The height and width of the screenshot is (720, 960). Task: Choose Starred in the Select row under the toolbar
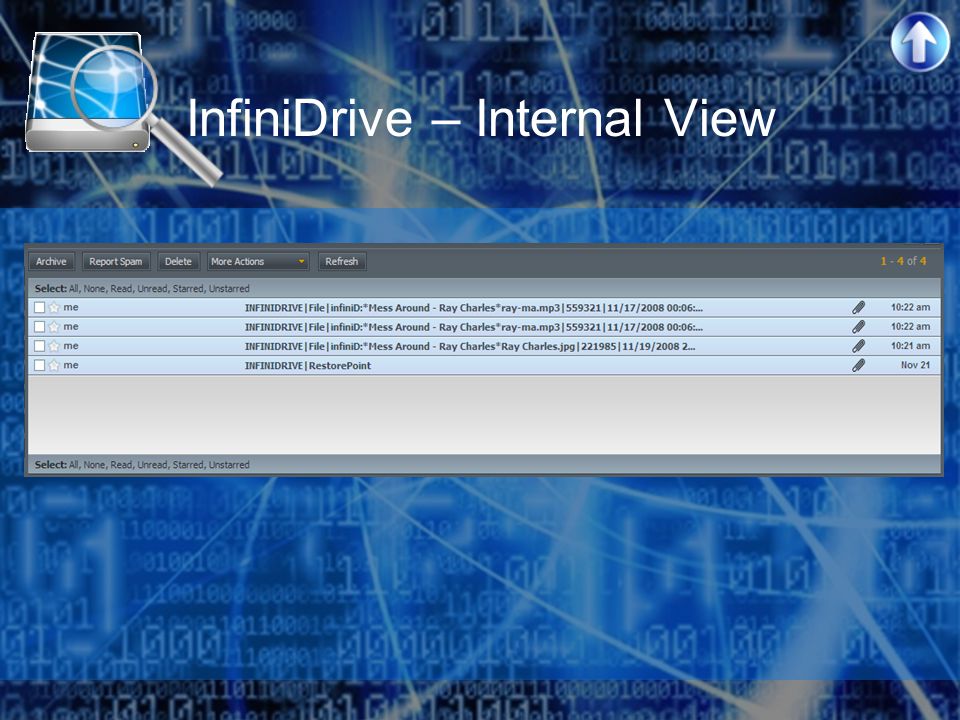189,288
